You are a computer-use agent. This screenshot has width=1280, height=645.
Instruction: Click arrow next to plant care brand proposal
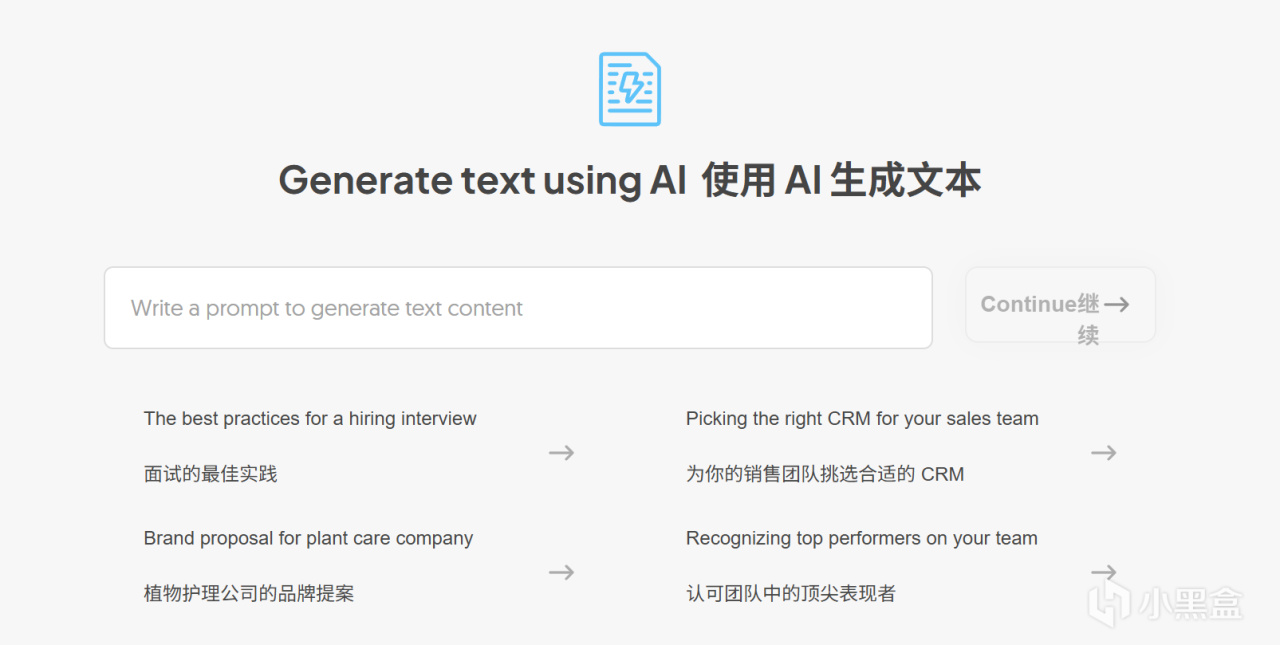pyautogui.click(x=561, y=572)
